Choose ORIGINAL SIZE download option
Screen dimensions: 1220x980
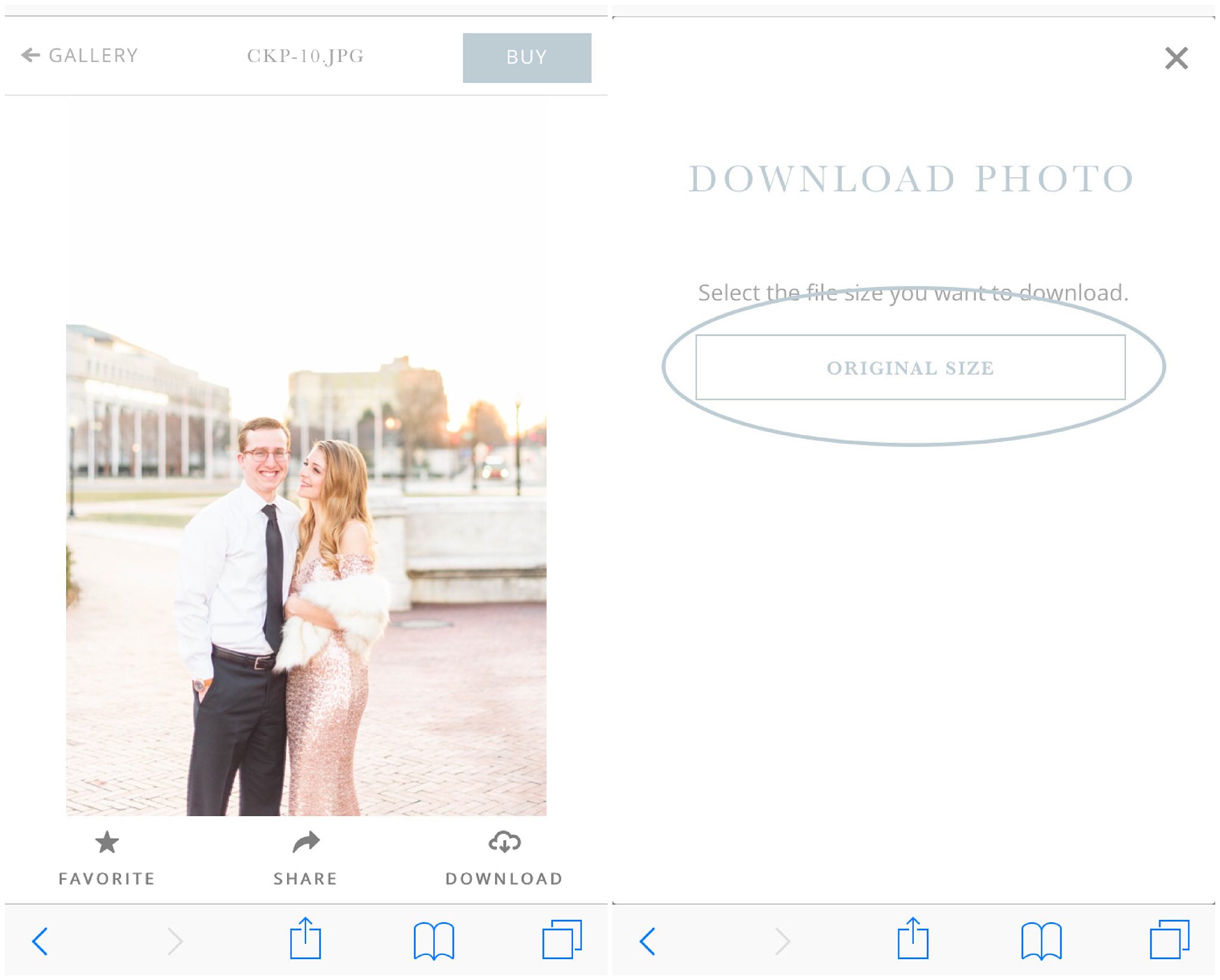click(x=910, y=367)
